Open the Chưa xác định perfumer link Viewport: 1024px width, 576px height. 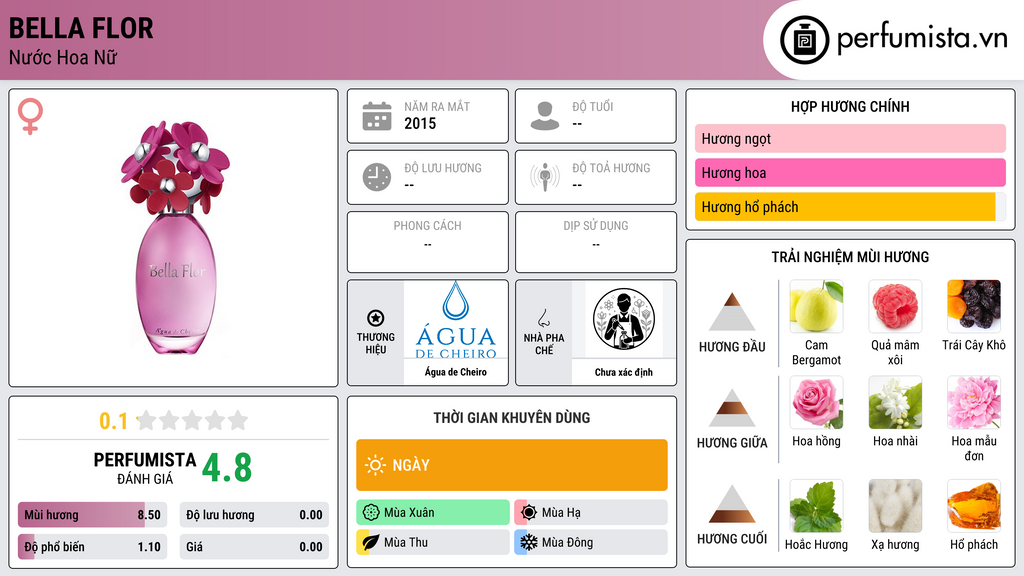tap(624, 372)
